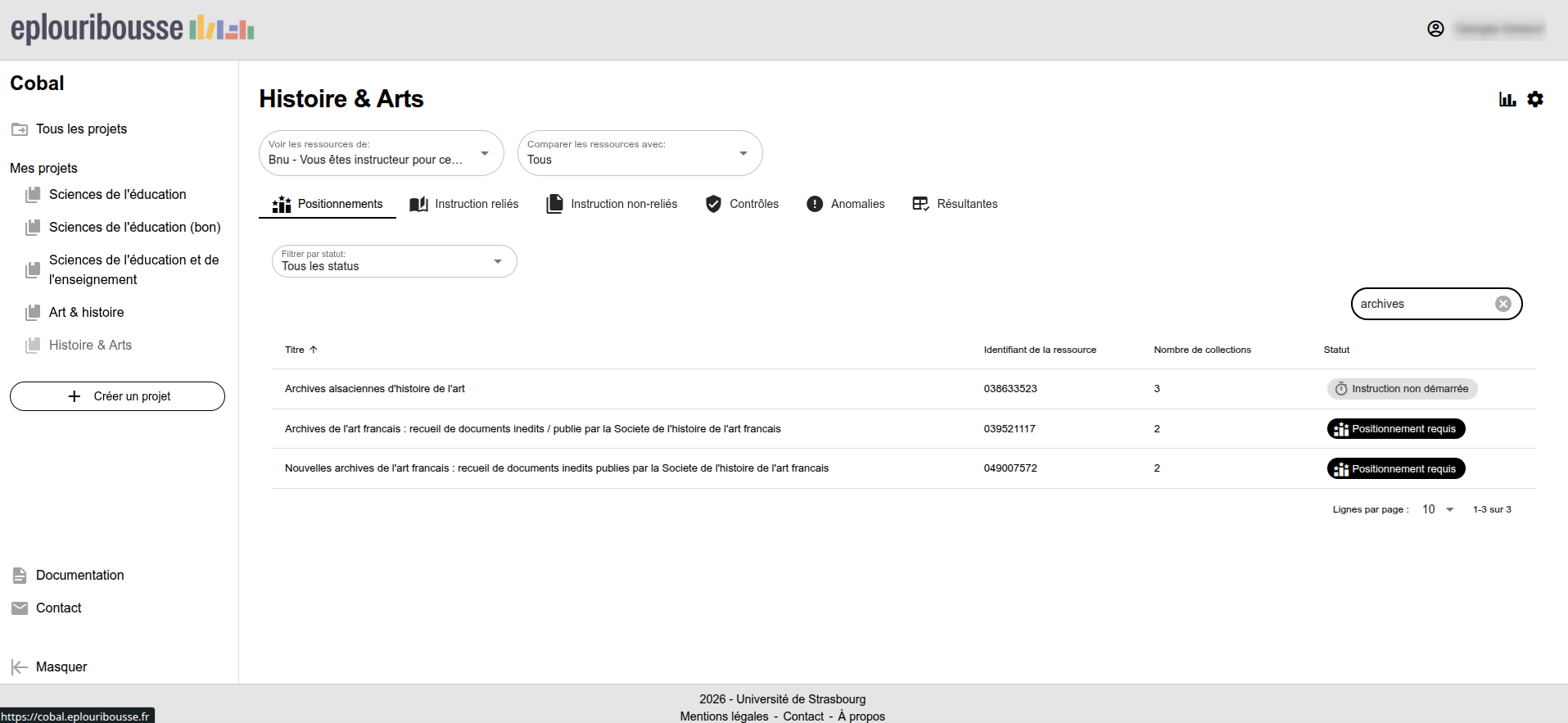
Task: Click 'Positionnement requis' for Nouvelles archives
Action: [1395, 469]
